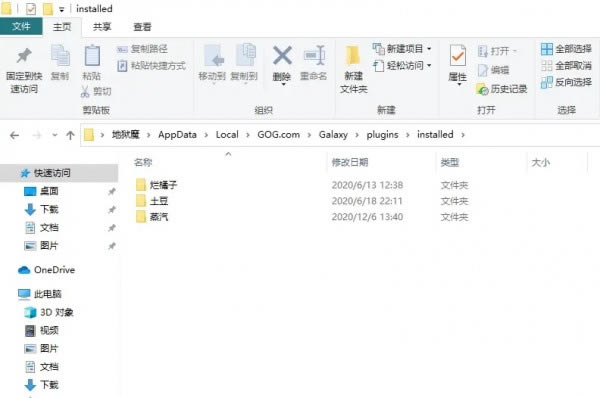Click the Paste (粘贴) clipboard icon
Image resolution: width=600 pixels, height=398 pixels.
point(92,56)
